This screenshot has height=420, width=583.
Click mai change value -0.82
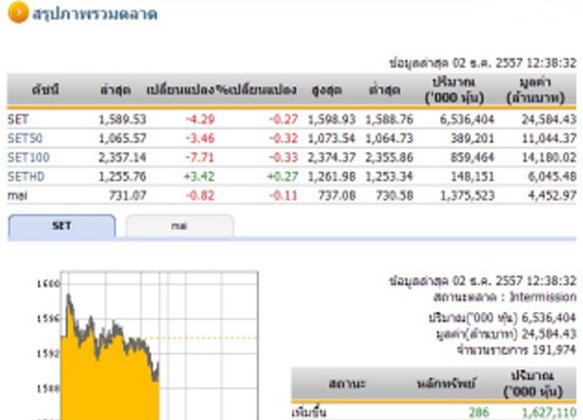coord(200,196)
